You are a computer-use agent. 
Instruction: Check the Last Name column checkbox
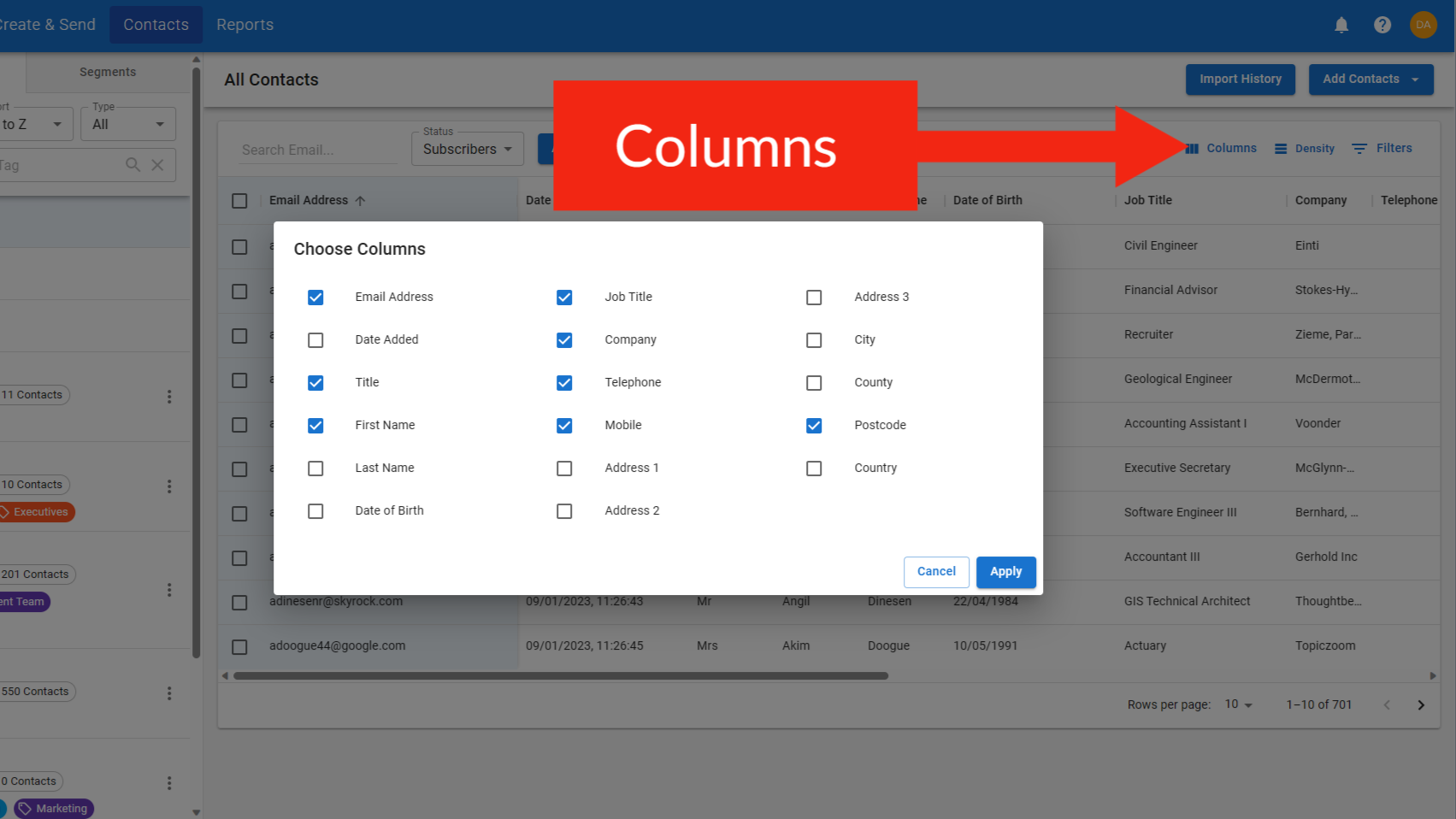pos(315,468)
